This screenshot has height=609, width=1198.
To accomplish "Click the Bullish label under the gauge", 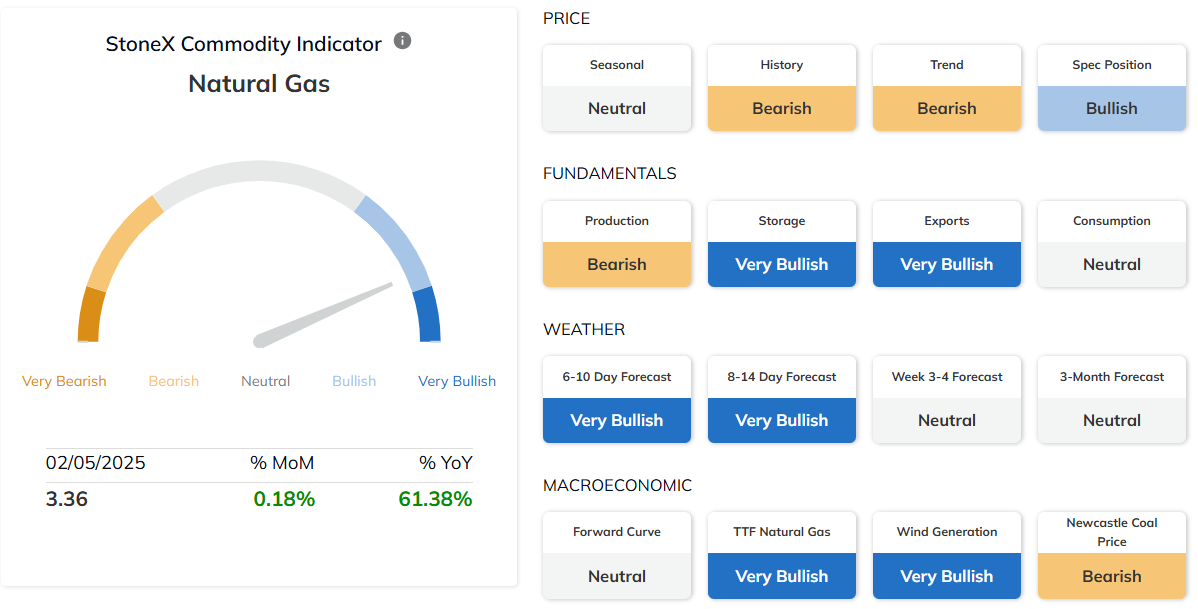I will 354,381.
